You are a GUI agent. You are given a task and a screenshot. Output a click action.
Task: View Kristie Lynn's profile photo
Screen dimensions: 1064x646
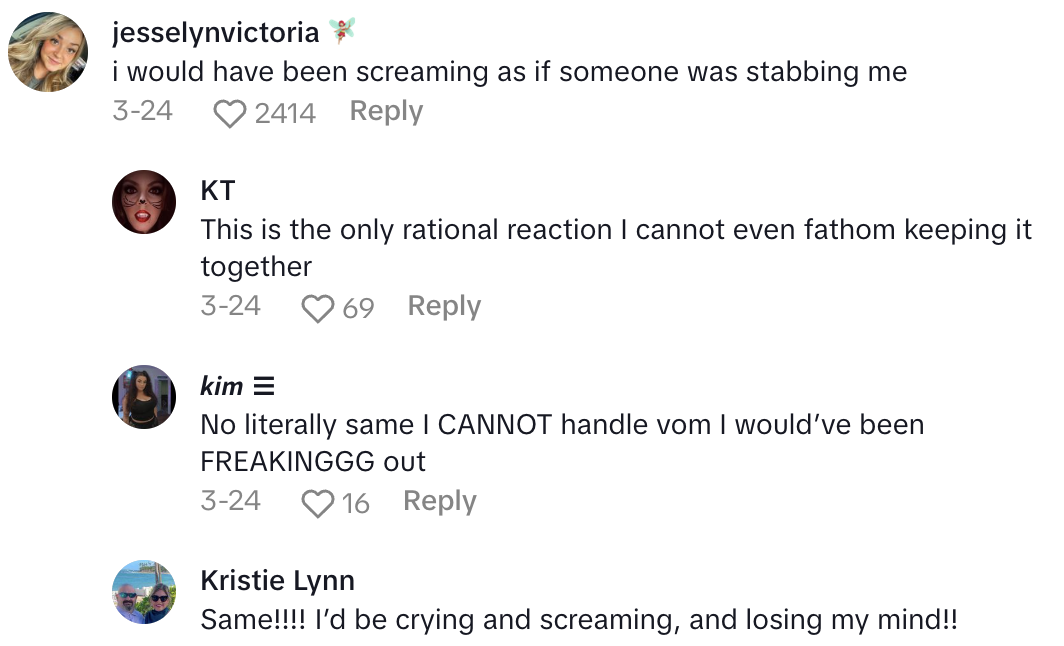[144, 592]
